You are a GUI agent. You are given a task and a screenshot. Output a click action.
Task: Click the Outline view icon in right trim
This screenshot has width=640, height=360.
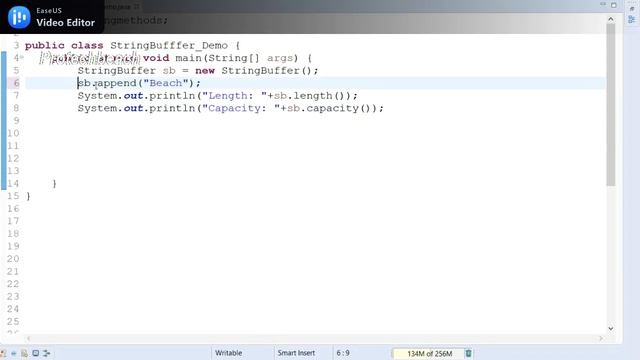[x=632, y=20]
